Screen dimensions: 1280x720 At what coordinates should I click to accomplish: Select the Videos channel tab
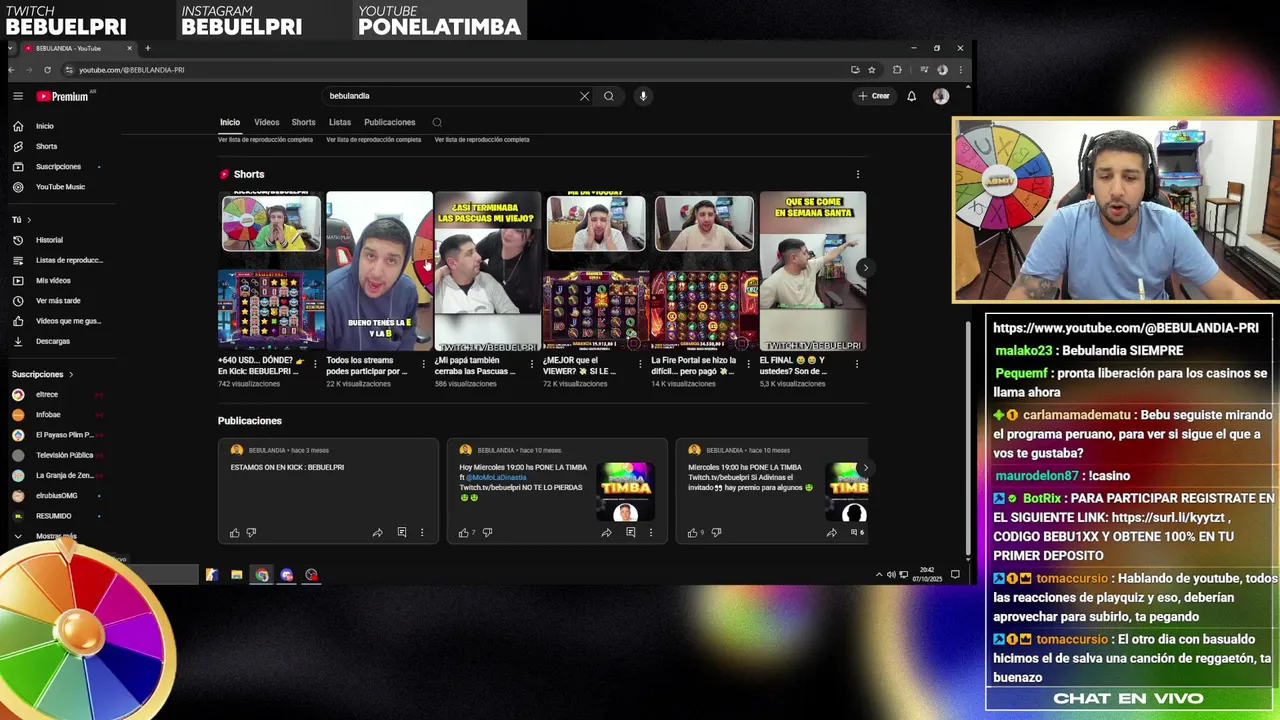(x=267, y=122)
